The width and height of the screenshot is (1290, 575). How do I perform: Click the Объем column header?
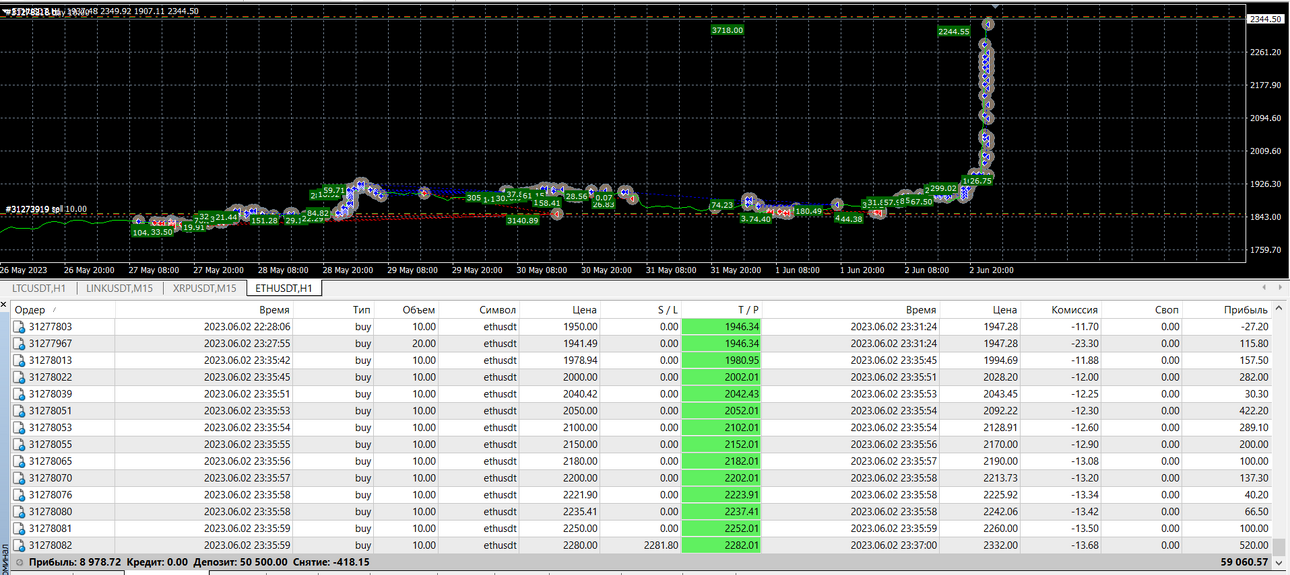[418, 310]
